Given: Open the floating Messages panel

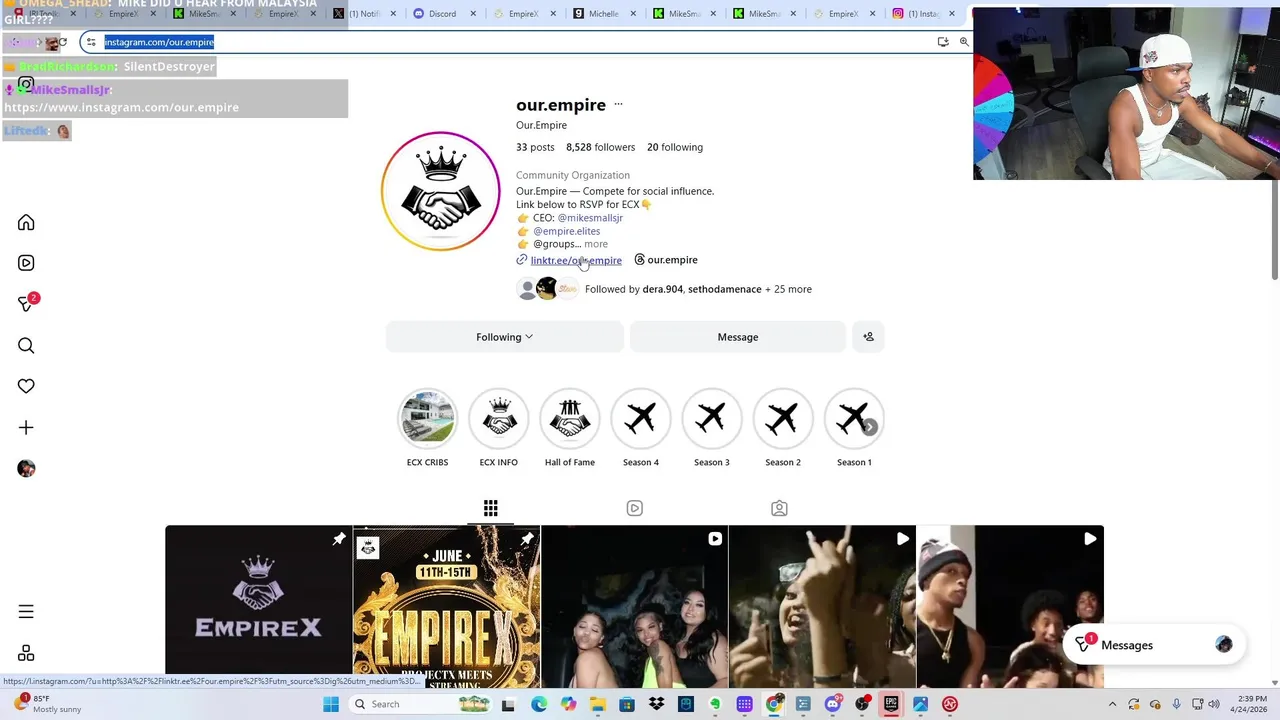Looking at the screenshot, I should click(x=1153, y=645).
